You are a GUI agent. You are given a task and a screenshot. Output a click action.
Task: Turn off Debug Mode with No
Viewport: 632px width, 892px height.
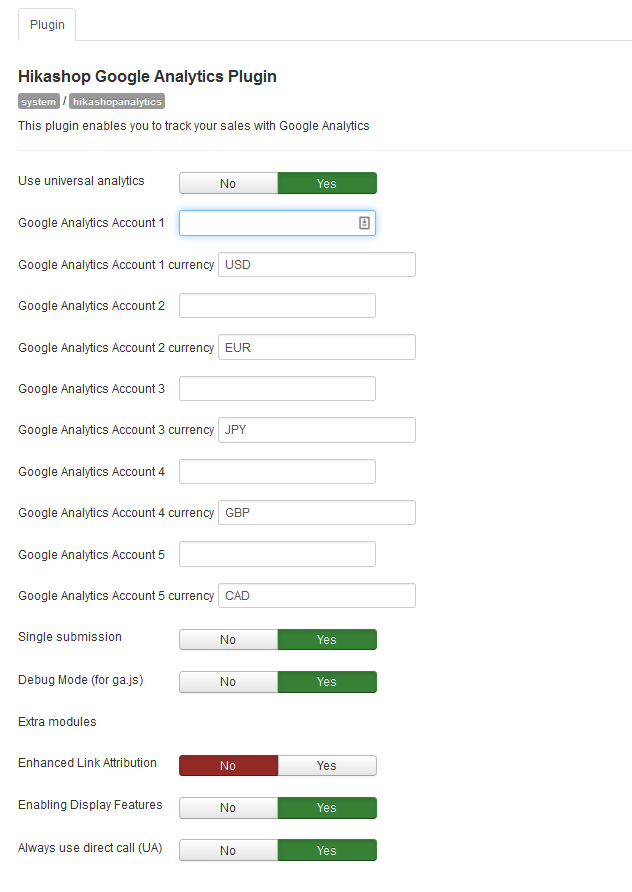tap(228, 682)
